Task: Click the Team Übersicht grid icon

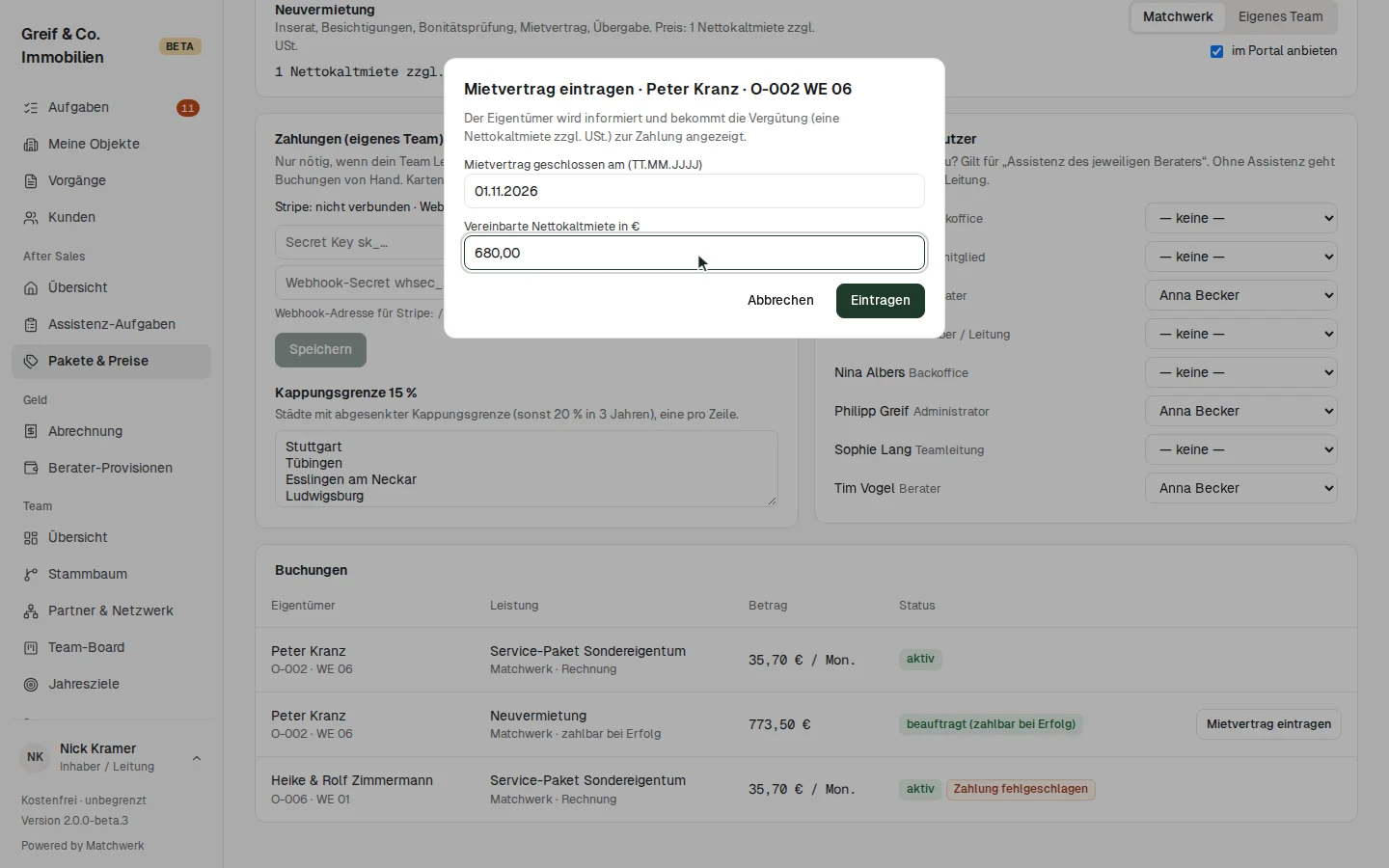Action: click(x=31, y=538)
